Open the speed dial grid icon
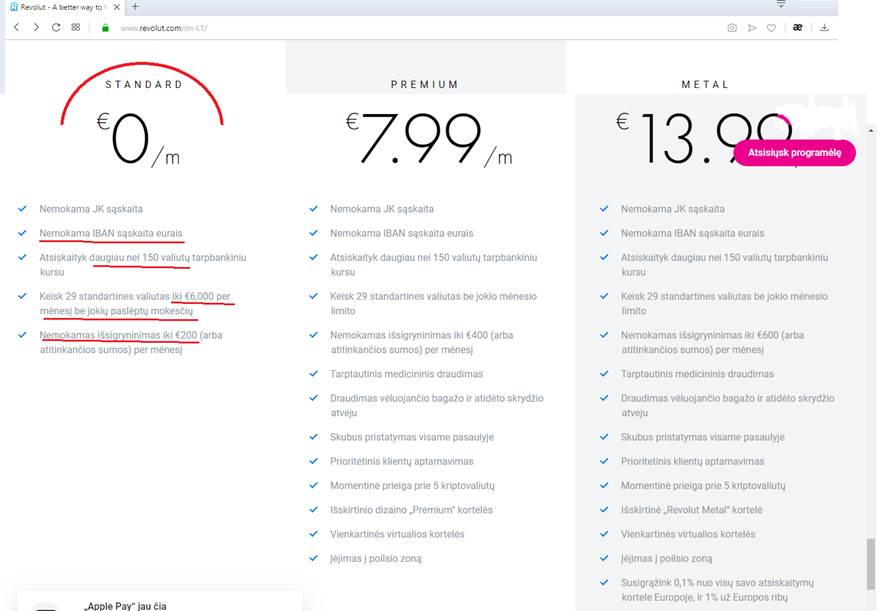The width and height of the screenshot is (883, 611). pyautogui.click(x=76, y=27)
